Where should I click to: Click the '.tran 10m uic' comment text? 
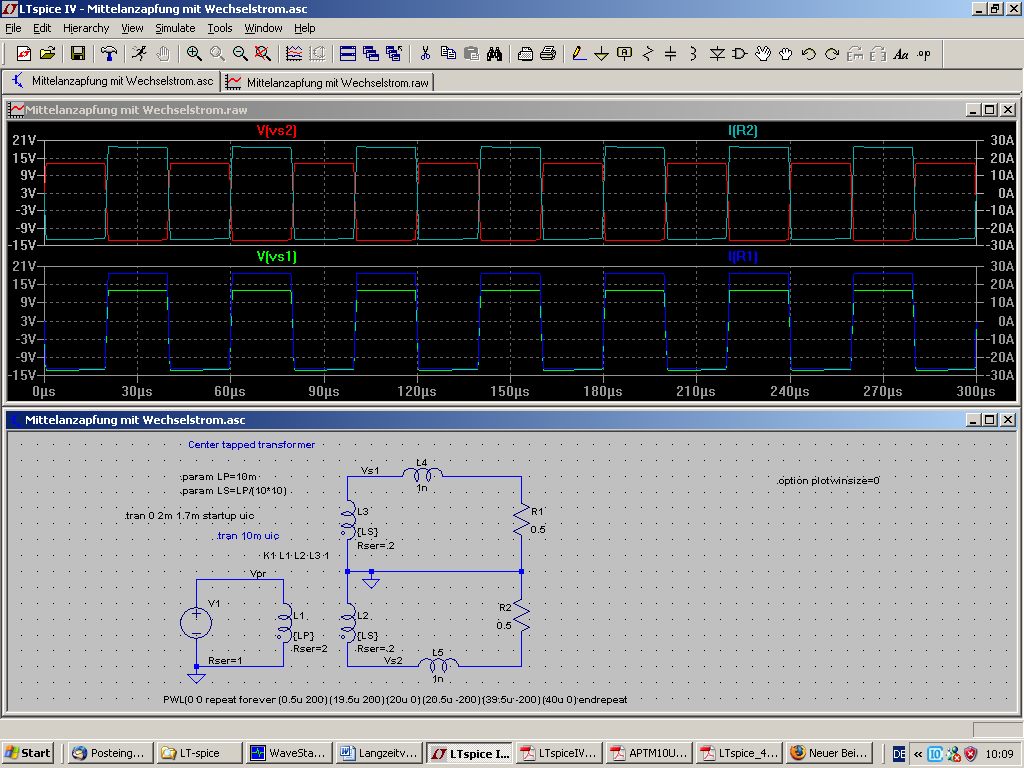point(248,536)
